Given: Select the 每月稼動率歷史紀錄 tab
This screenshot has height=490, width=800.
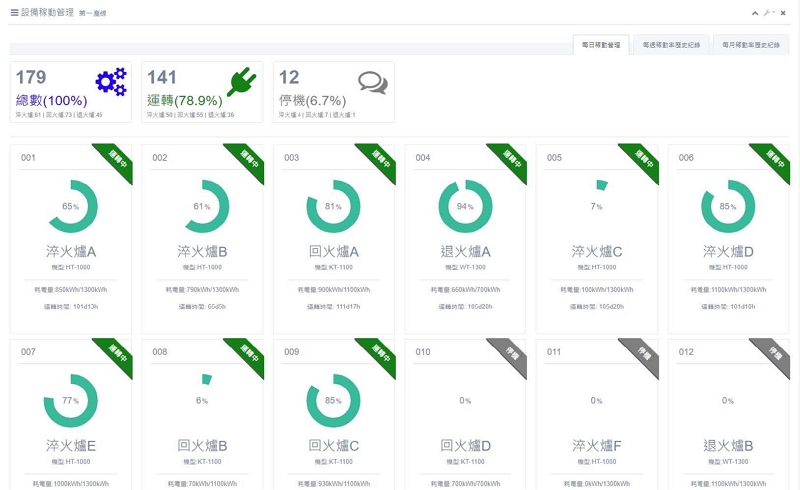Looking at the screenshot, I should click(x=752, y=45).
